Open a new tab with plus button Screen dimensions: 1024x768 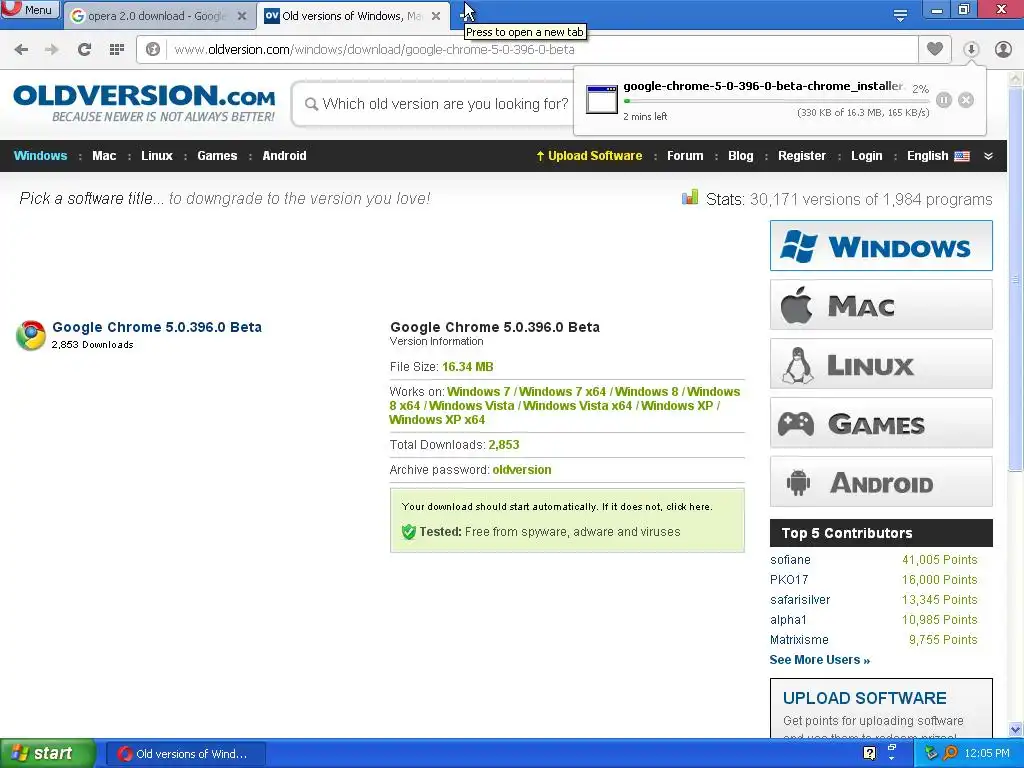(465, 14)
